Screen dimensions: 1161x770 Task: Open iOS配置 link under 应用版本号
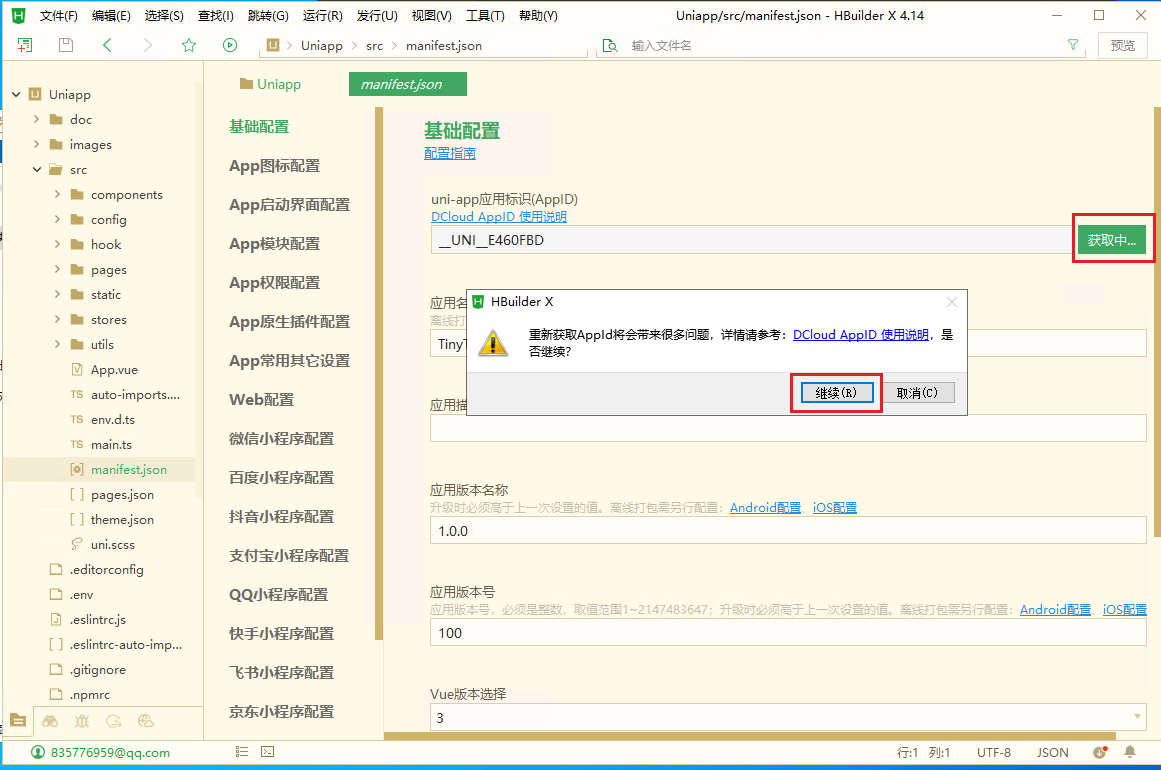point(1125,610)
